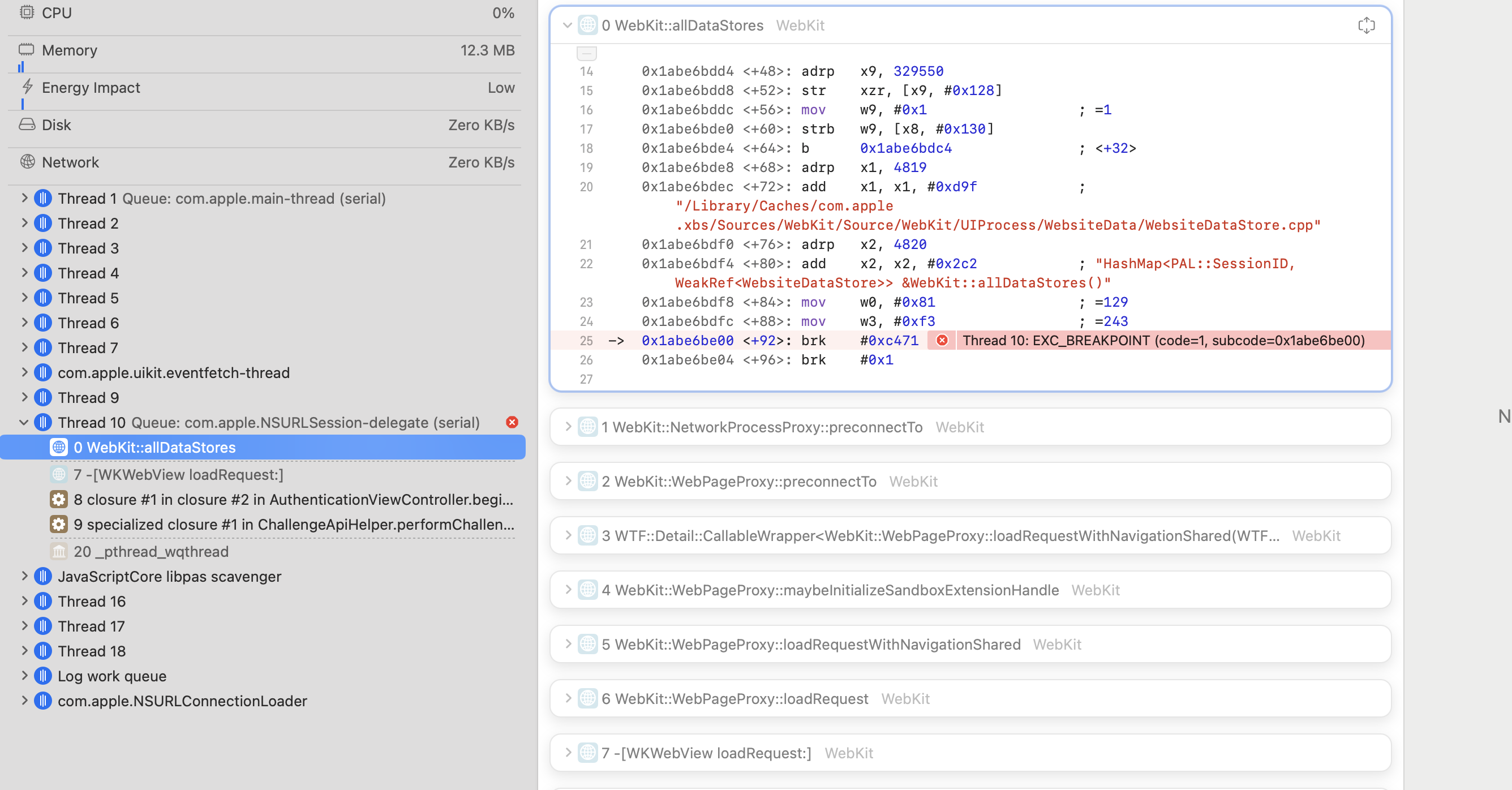Click the CPU gauge icon
This screenshot has width=1512, height=790.
pyautogui.click(x=27, y=12)
